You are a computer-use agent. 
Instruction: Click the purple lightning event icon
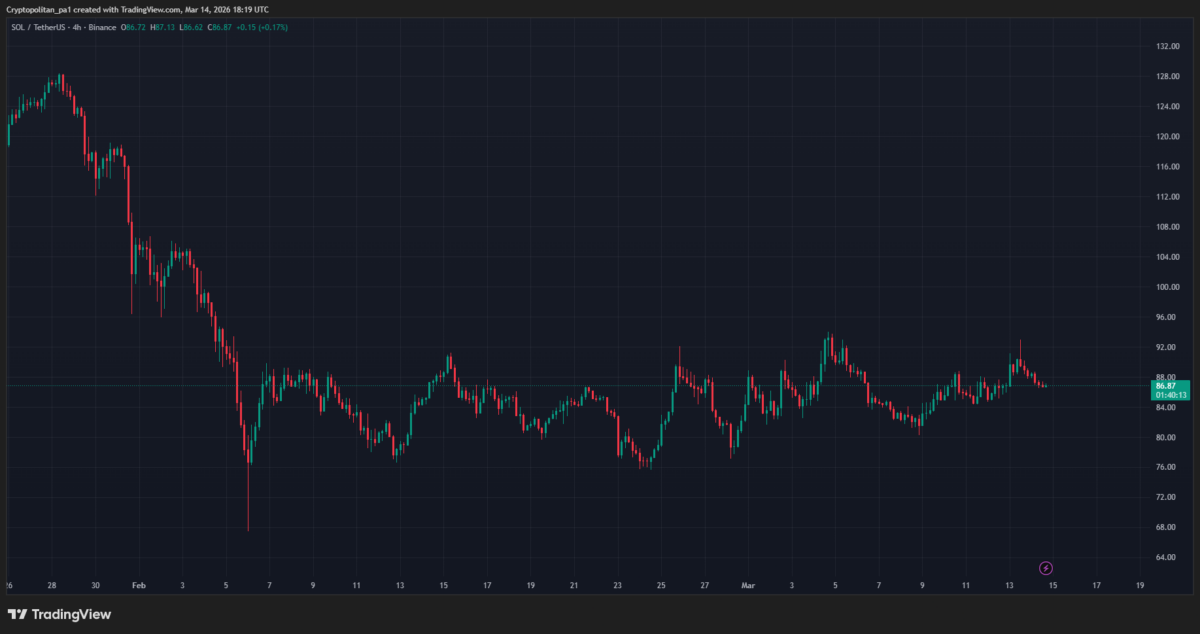pyautogui.click(x=1046, y=568)
